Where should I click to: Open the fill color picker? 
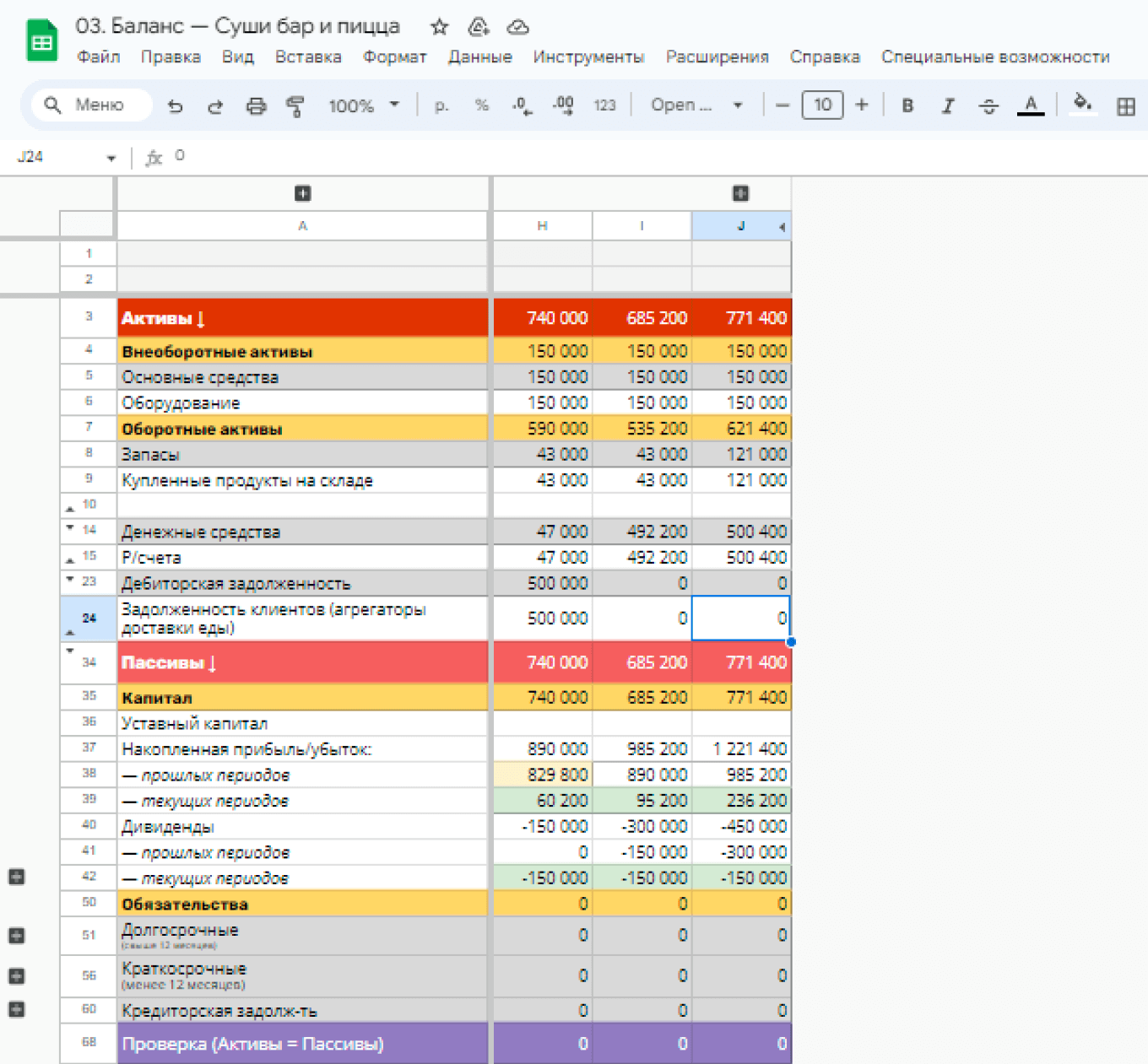pyautogui.click(x=1082, y=105)
